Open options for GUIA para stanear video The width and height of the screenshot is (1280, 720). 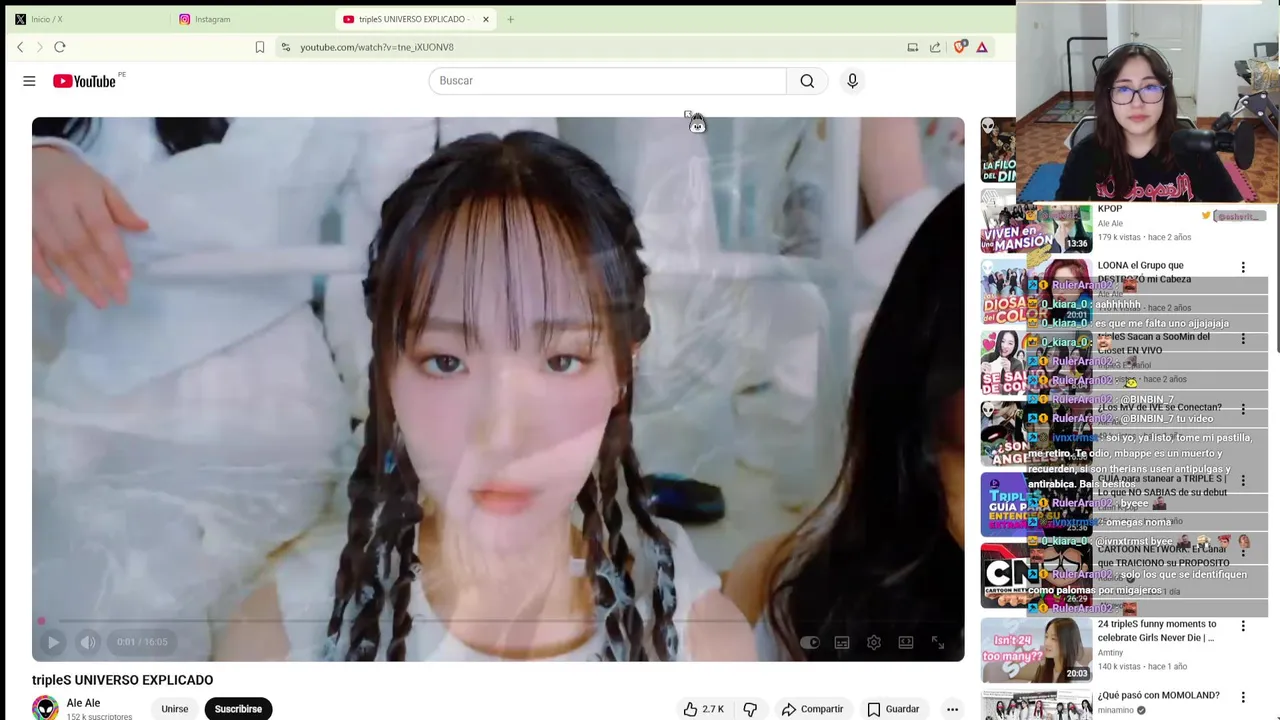[1243, 481]
